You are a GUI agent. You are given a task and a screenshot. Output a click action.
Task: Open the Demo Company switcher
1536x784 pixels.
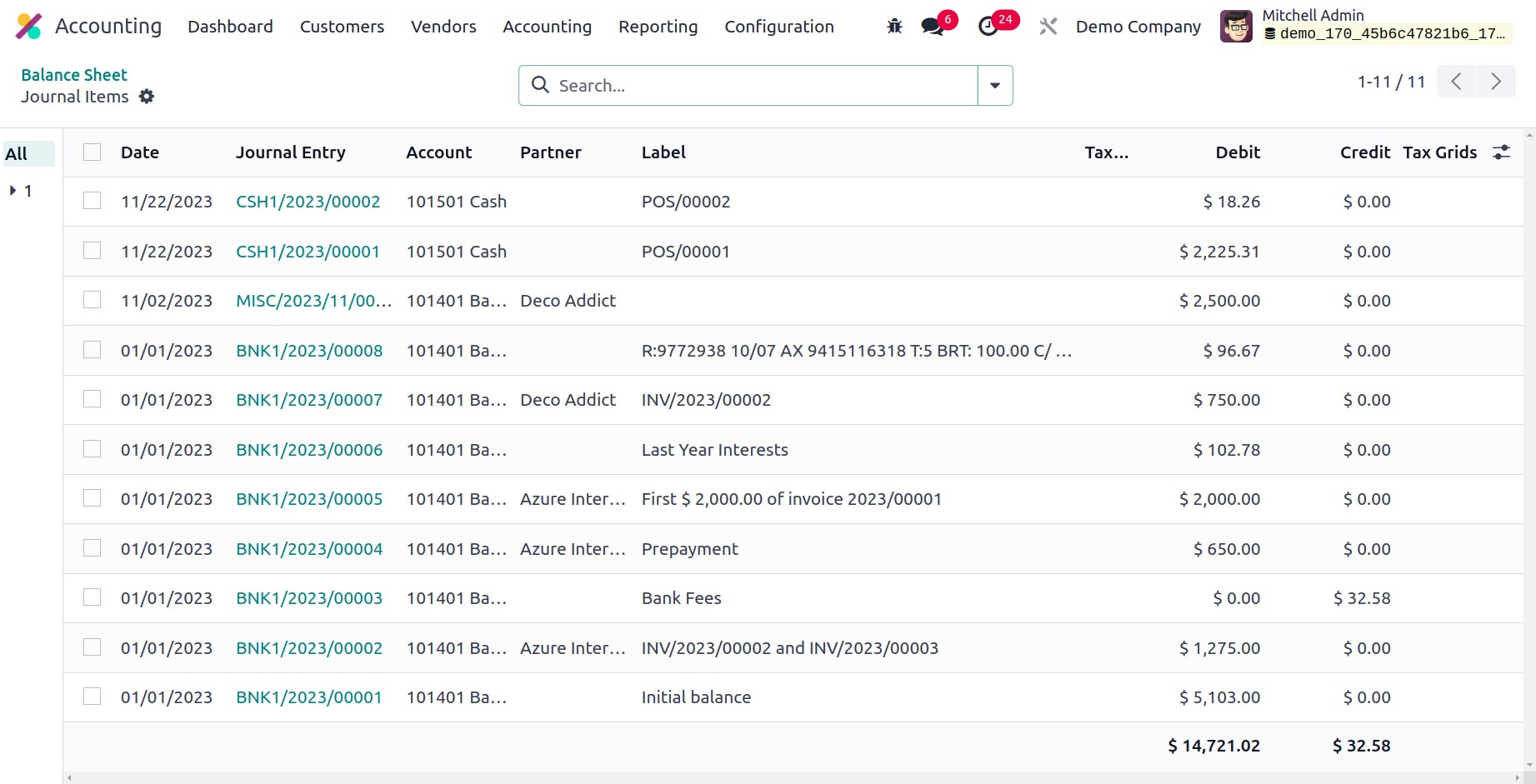(x=1138, y=27)
